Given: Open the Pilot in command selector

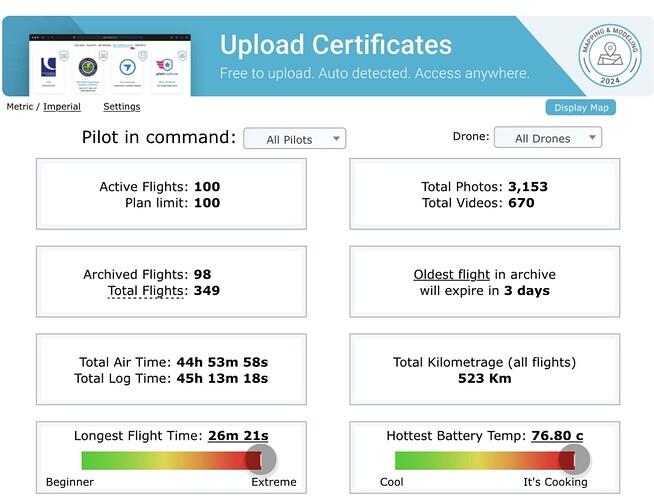Looking at the screenshot, I should (x=294, y=138).
